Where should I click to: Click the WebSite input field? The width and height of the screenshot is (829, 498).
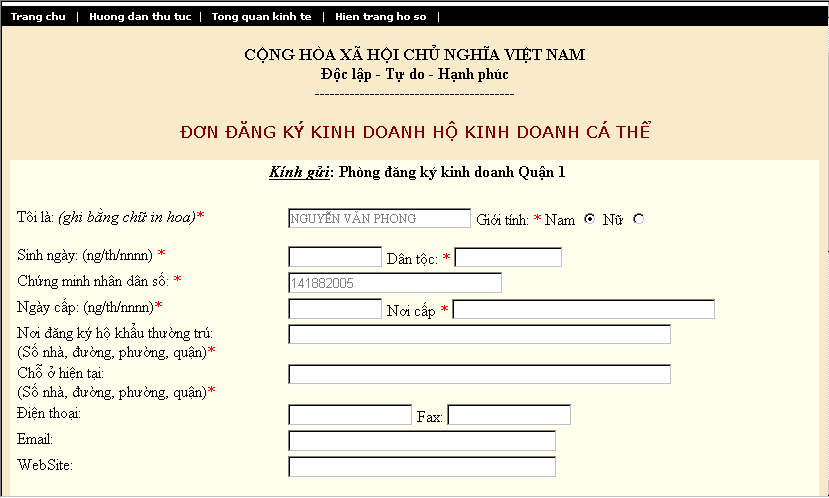tap(422, 466)
